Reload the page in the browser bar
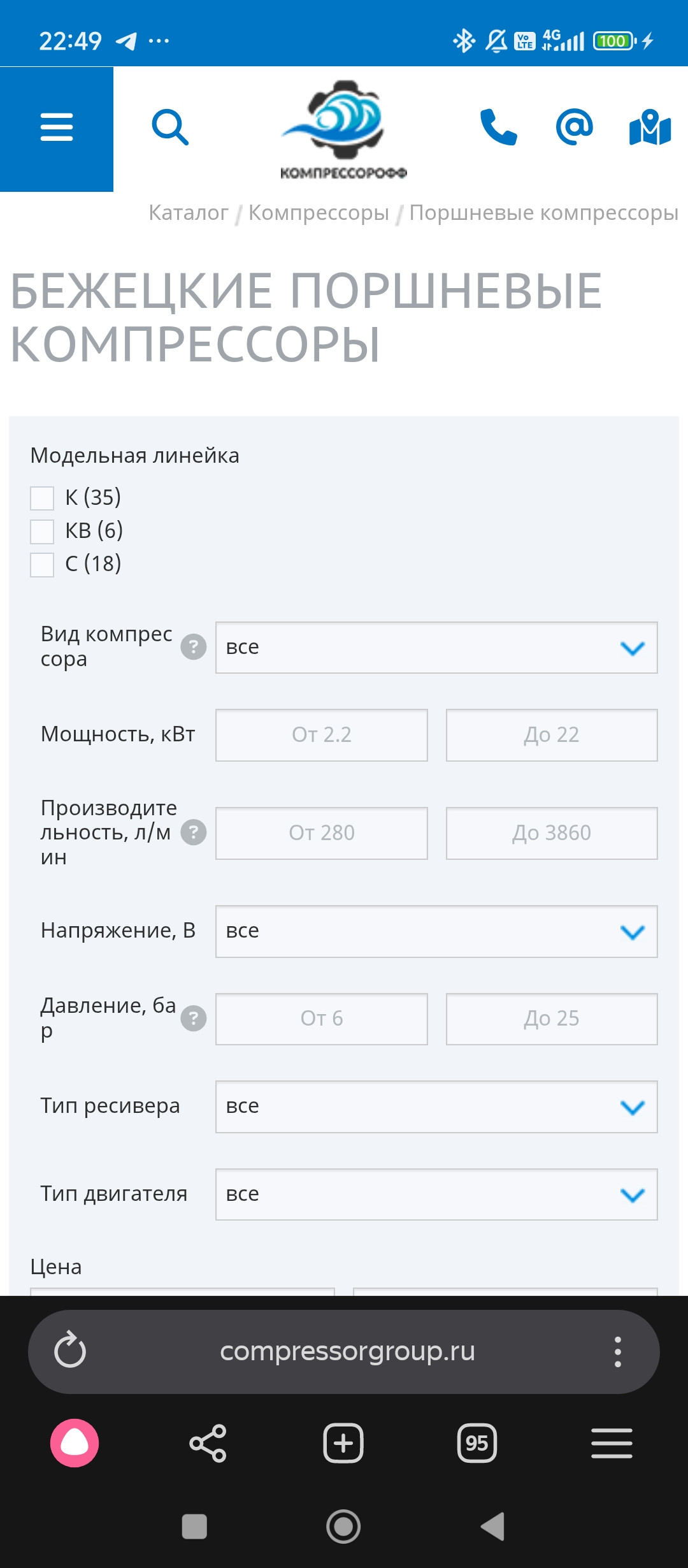688x1568 pixels. pyautogui.click(x=70, y=1350)
